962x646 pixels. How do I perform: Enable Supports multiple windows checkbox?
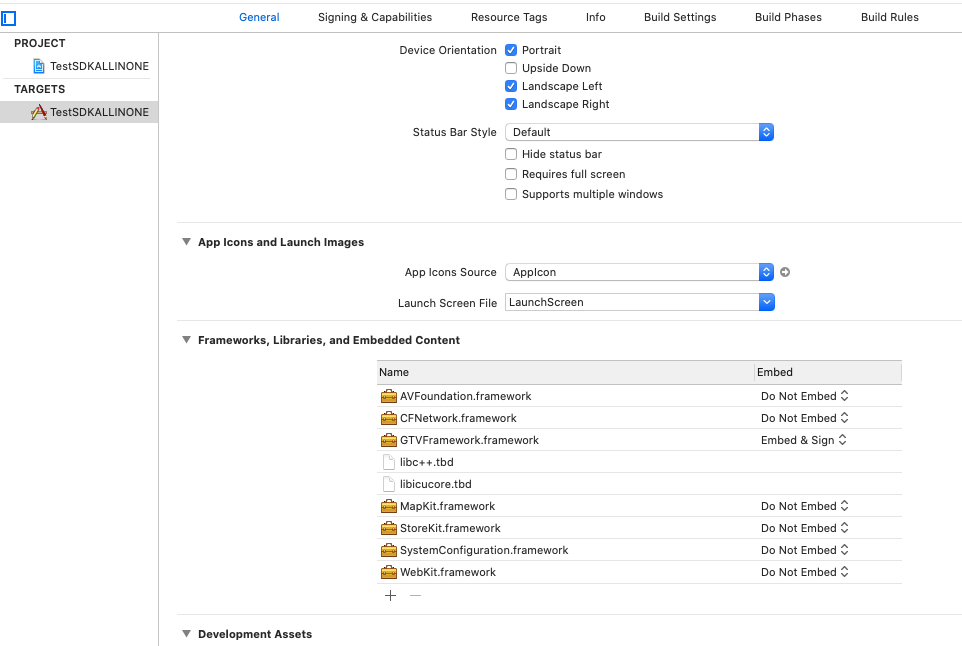click(511, 194)
